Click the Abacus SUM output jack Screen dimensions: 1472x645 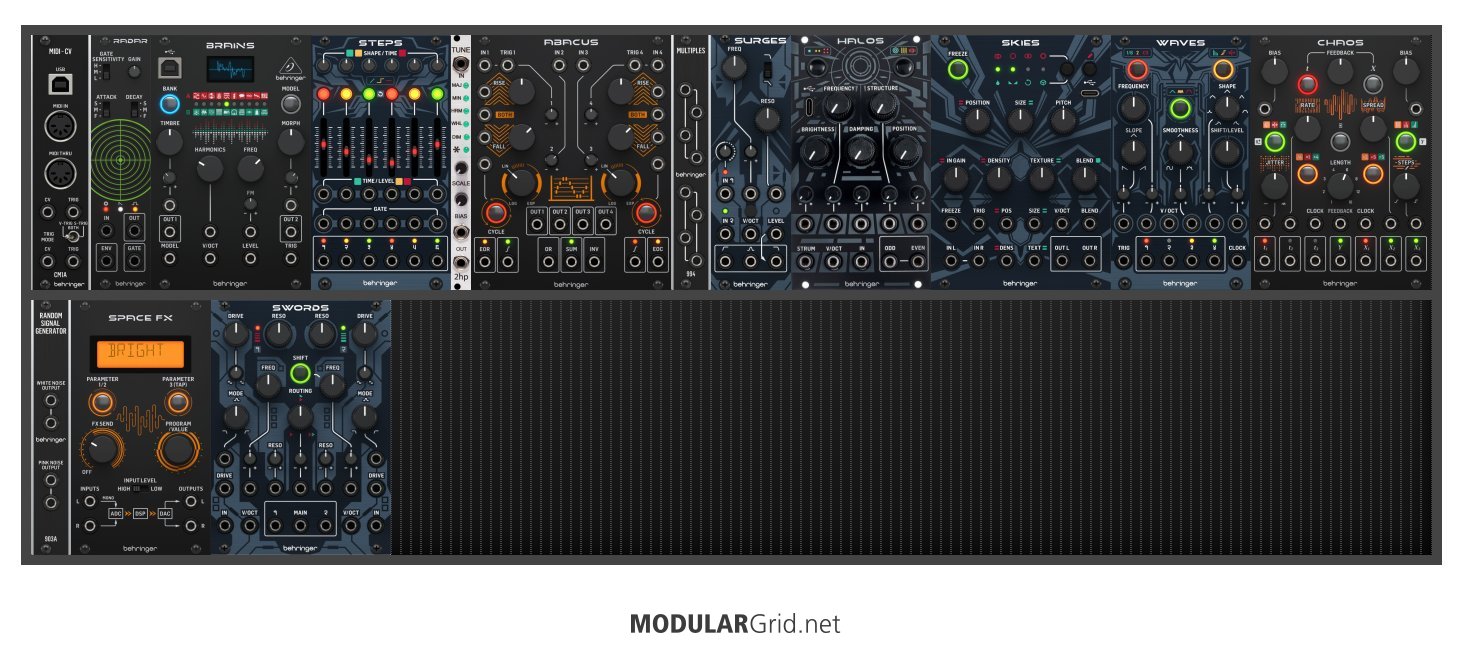[571, 264]
